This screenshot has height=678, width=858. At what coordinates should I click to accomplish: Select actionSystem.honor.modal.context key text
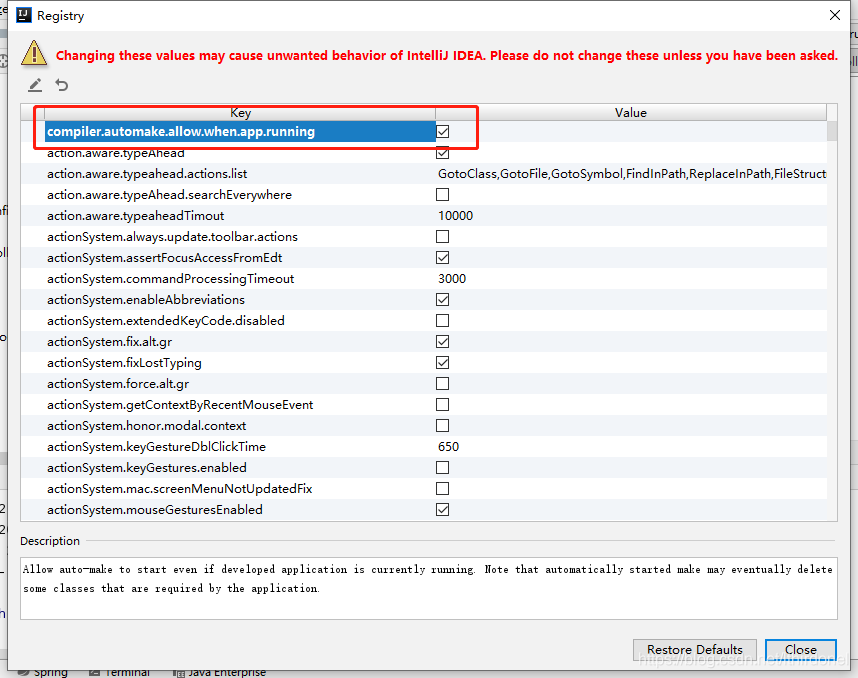coord(147,426)
